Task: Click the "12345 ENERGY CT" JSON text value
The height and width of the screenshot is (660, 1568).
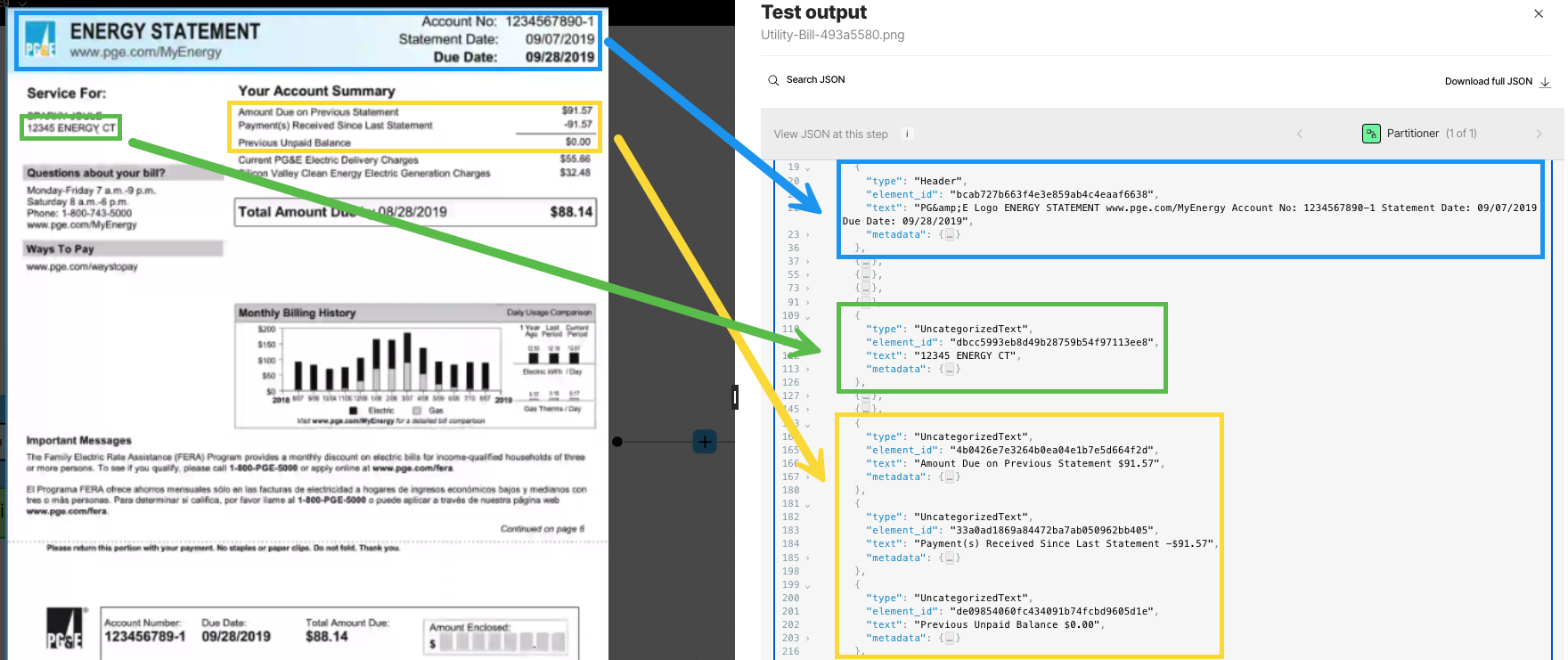Action: pyautogui.click(x=965, y=356)
